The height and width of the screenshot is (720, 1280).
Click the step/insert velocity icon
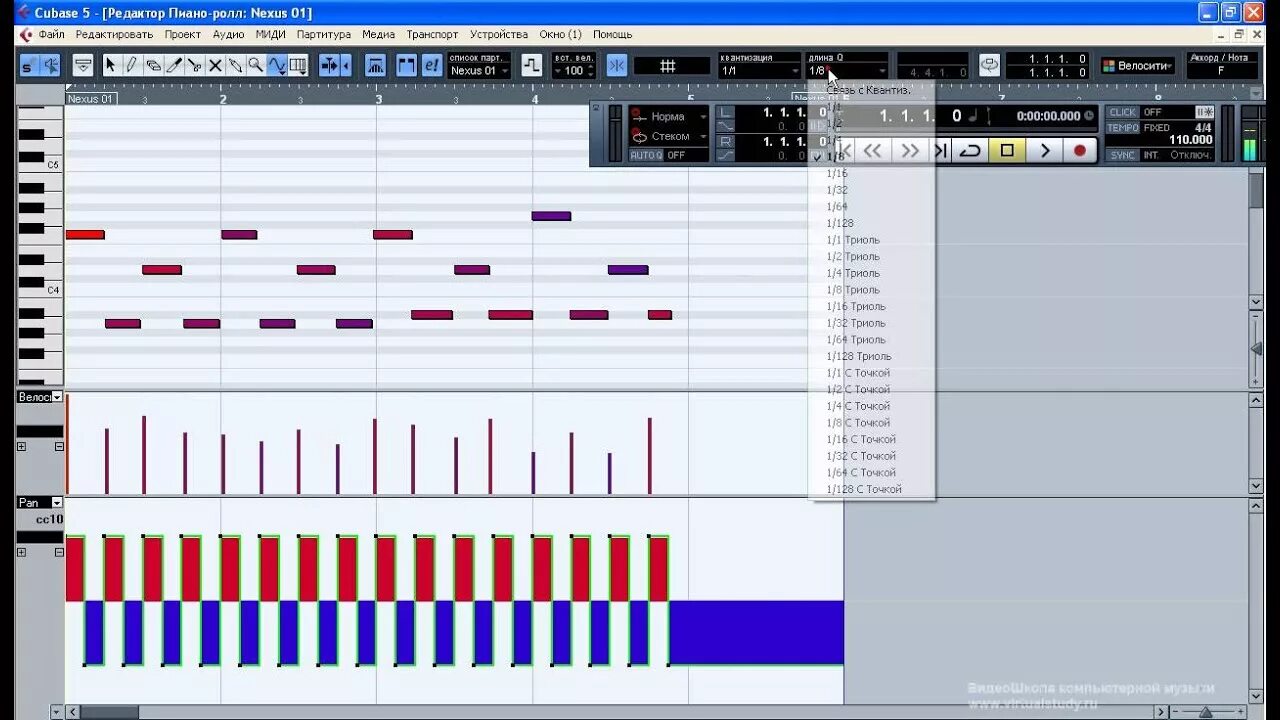click(532, 66)
